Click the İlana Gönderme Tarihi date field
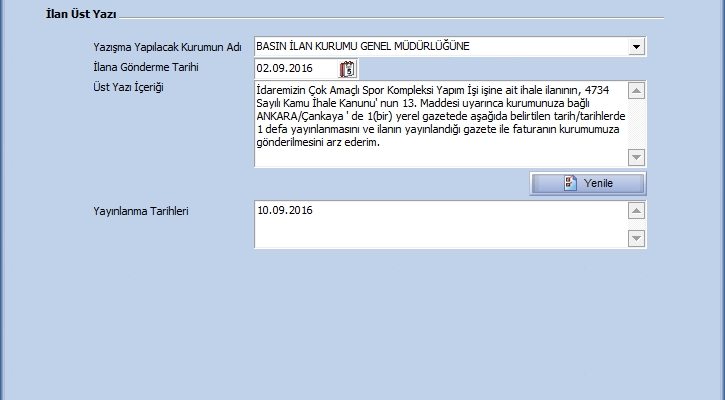The height and width of the screenshot is (400, 725). click(x=294, y=69)
